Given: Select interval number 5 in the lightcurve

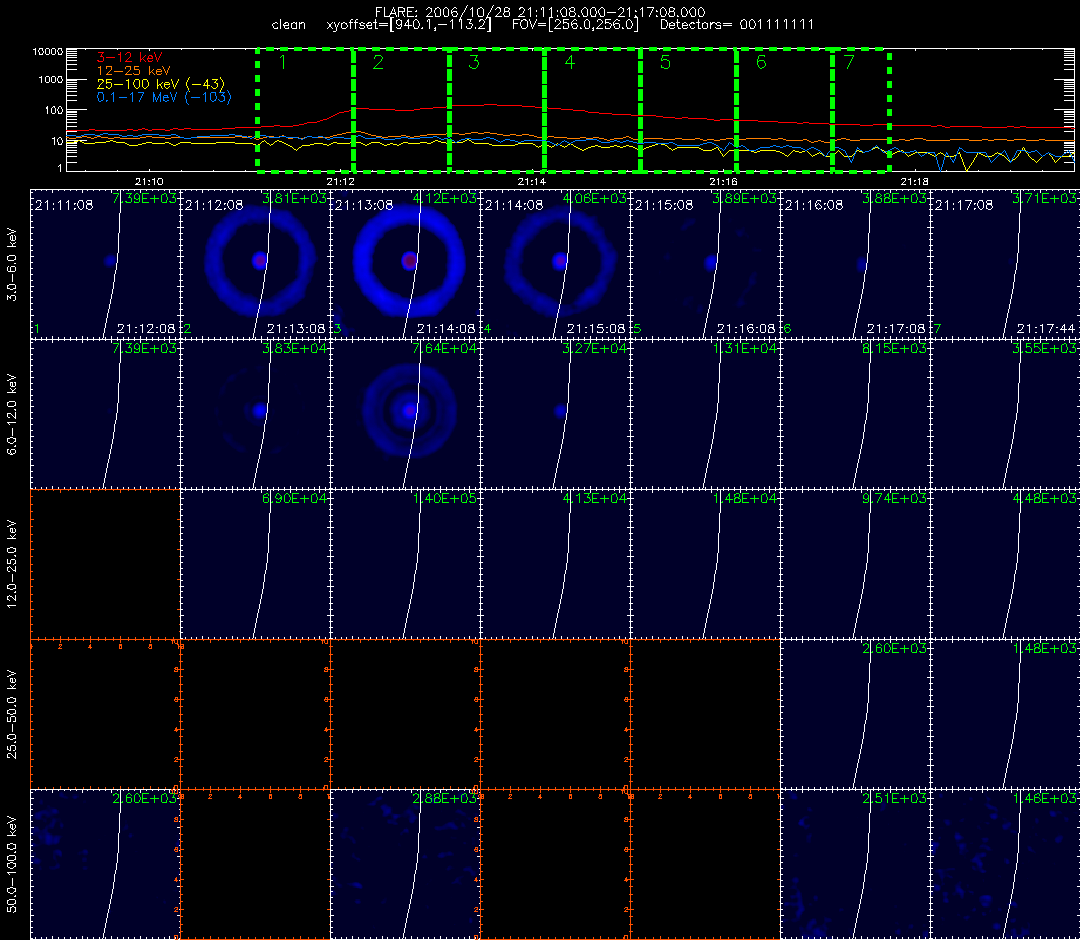Looking at the screenshot, I should point(665,62).
